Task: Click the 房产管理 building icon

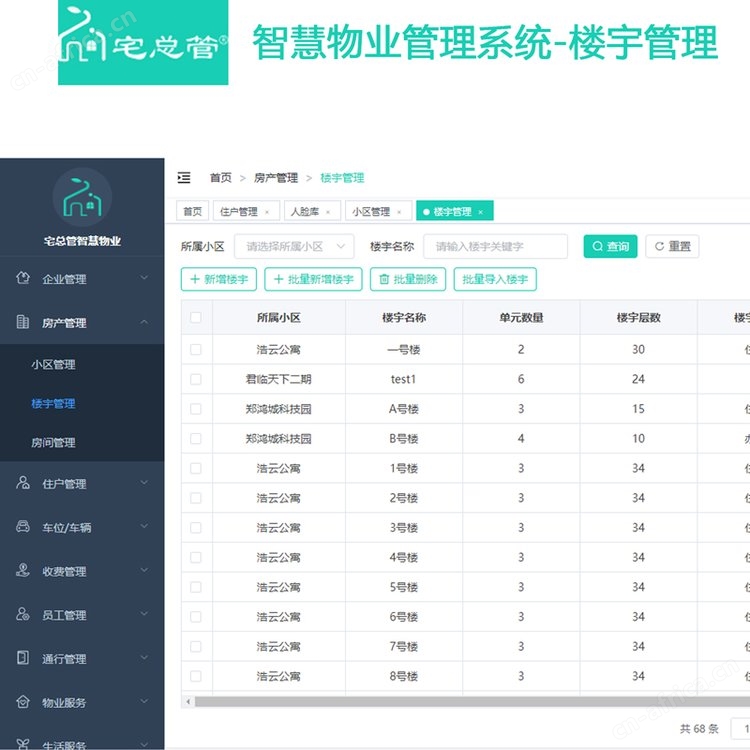Action: (x=22, y=322)
